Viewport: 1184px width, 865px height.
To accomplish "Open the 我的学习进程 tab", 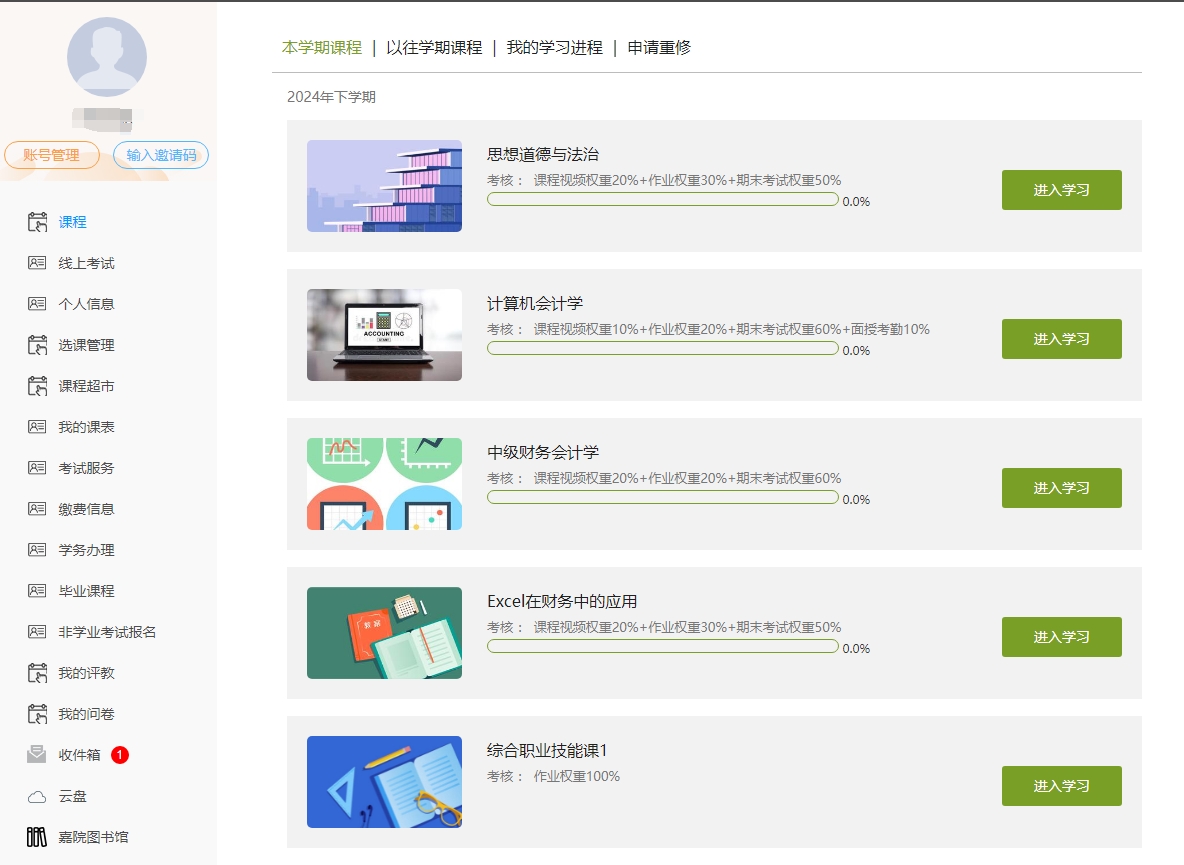I will tap(554, 47).
